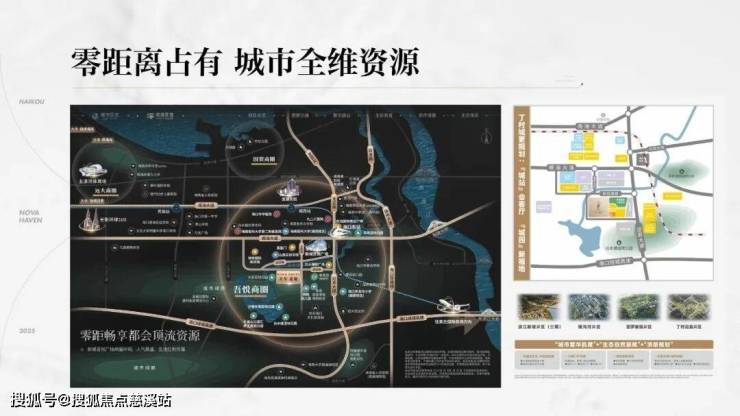Open the fourth aerial photo thumbnail
This screenshot has width=740, height=416.
pos(689,307)
